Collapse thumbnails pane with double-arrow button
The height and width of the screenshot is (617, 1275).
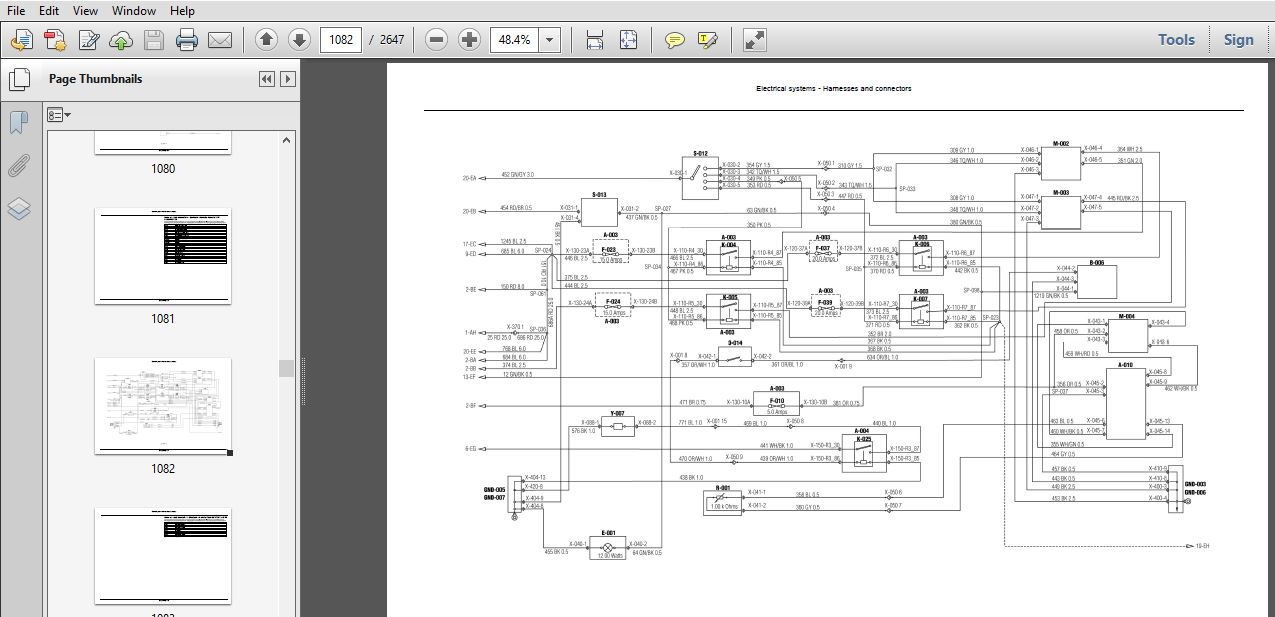coord(266,79)
